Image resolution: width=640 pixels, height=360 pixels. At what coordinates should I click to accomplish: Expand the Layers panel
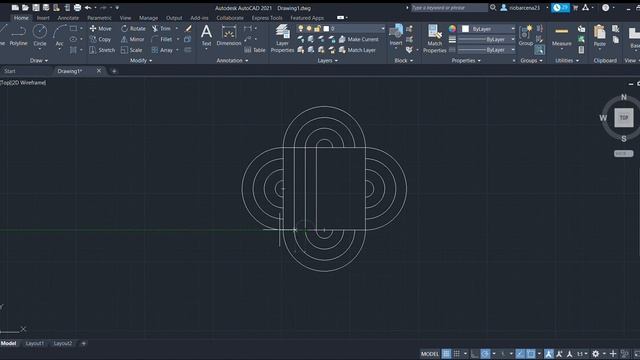tap(327, 60)
